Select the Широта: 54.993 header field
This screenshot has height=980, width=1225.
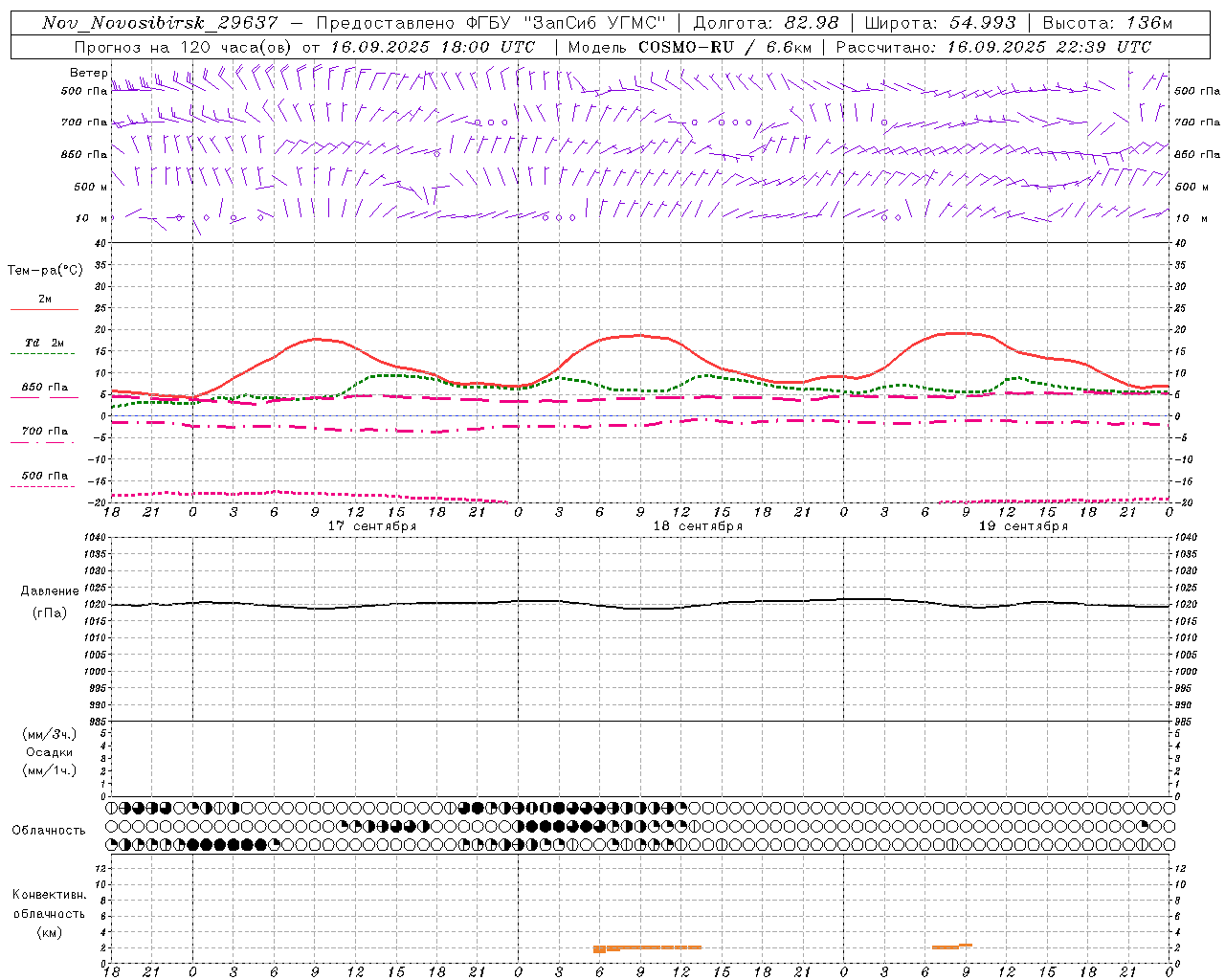(x=940, y=23)
